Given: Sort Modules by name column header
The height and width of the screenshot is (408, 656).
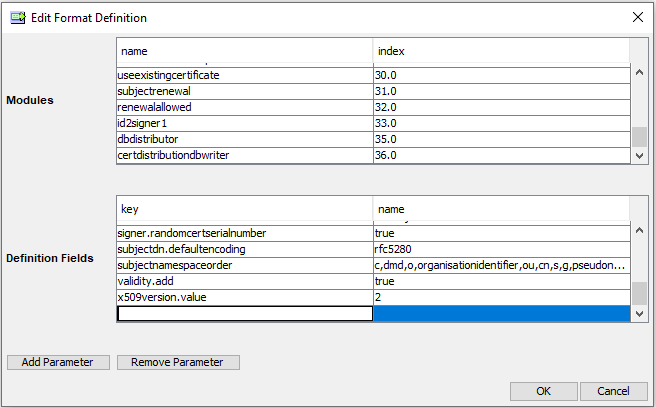Looking at the screenshot, I should (x=244, y=51).
